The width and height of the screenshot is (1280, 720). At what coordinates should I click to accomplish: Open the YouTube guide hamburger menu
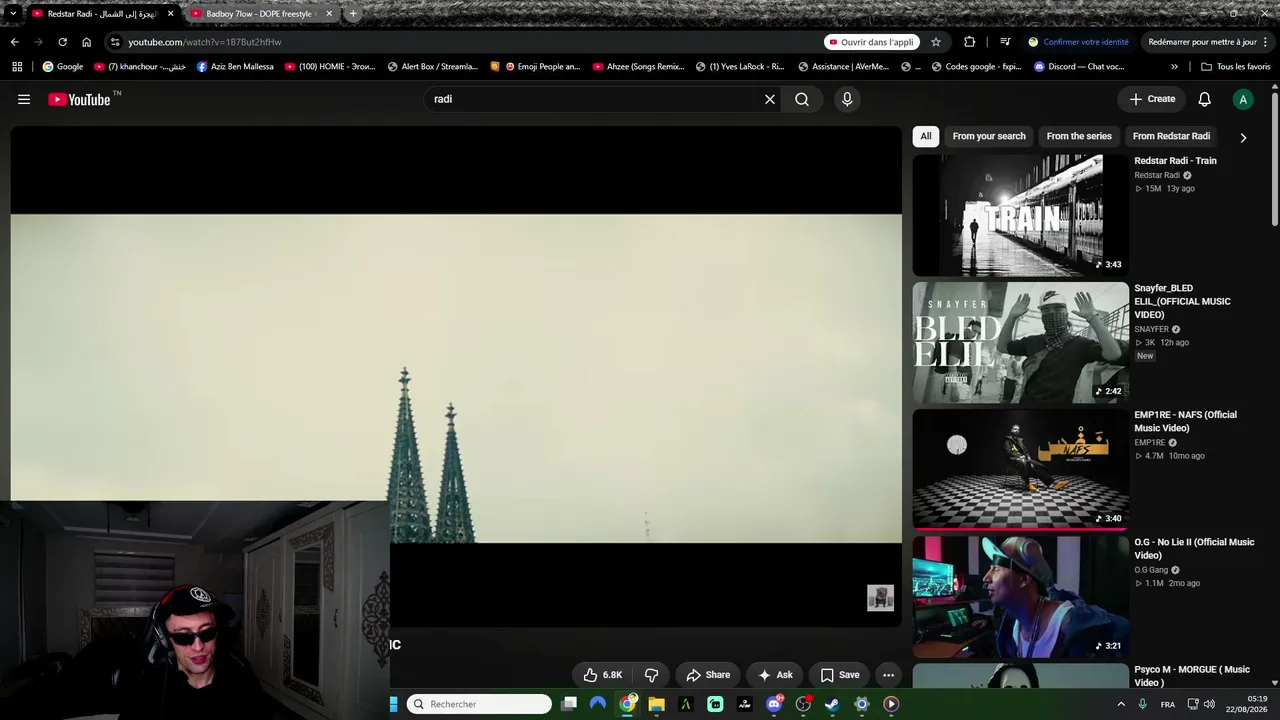[24, 99]
